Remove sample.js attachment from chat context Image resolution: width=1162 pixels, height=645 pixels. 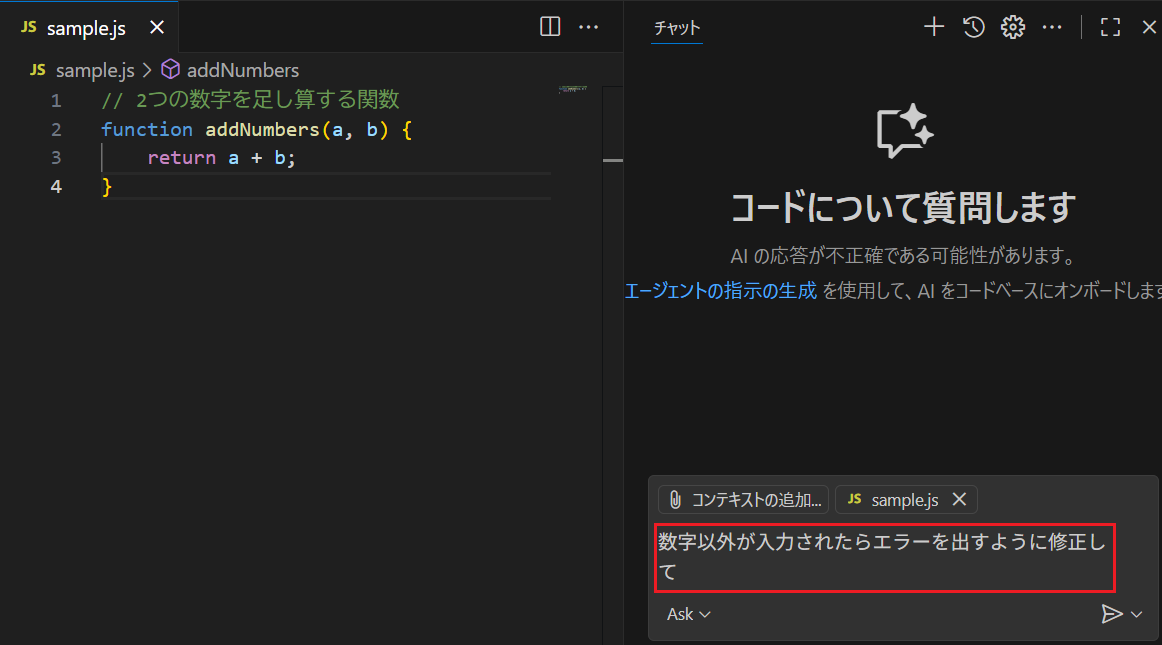click(x=959, y=499)
